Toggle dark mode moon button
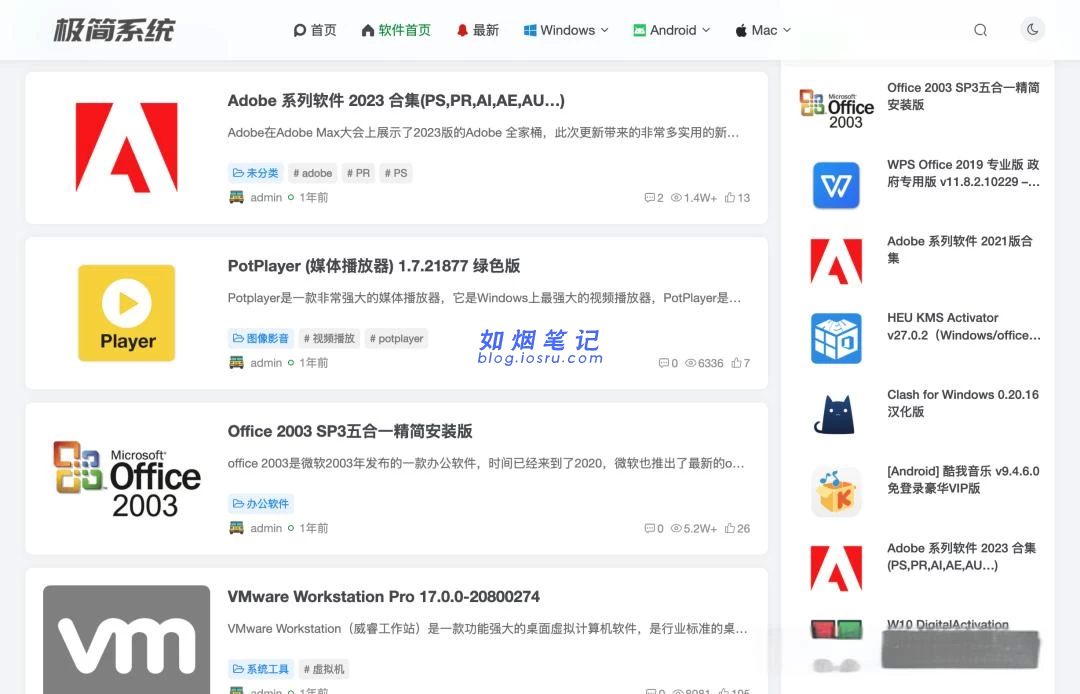This screenshot has width=1080, height=694. tap(1032, 30)
